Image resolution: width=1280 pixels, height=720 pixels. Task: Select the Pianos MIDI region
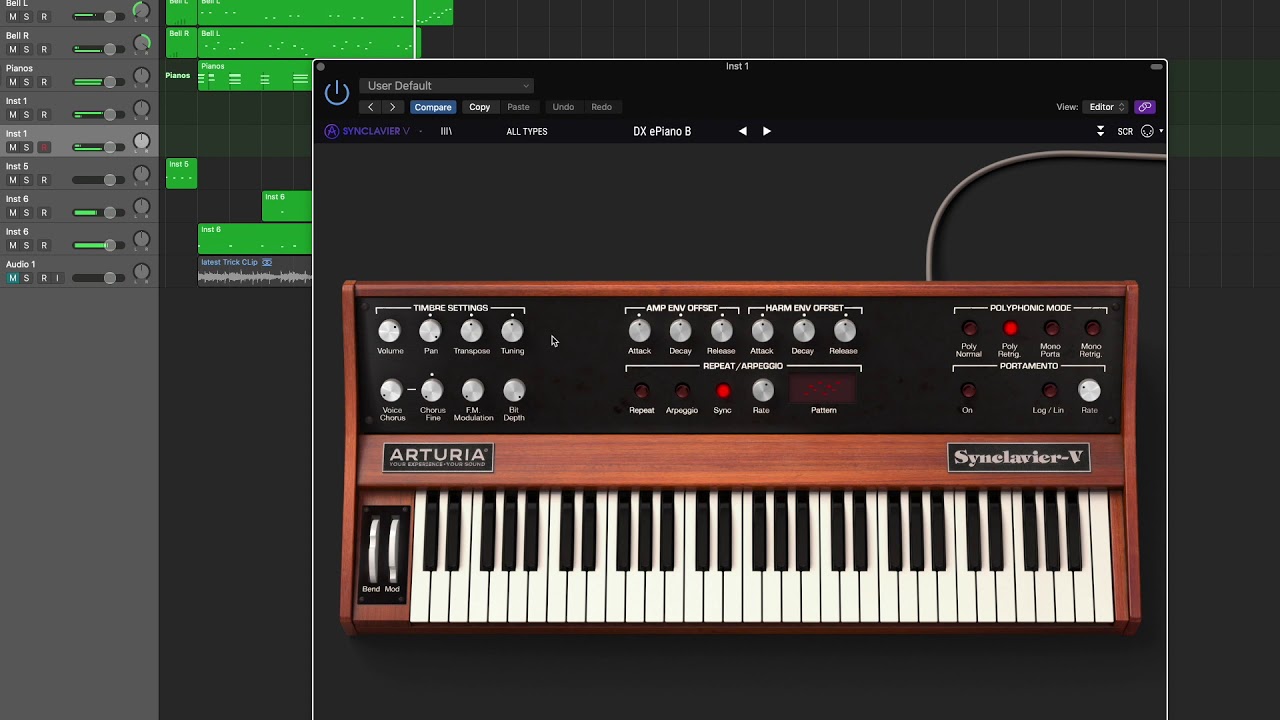coord(255,75)
